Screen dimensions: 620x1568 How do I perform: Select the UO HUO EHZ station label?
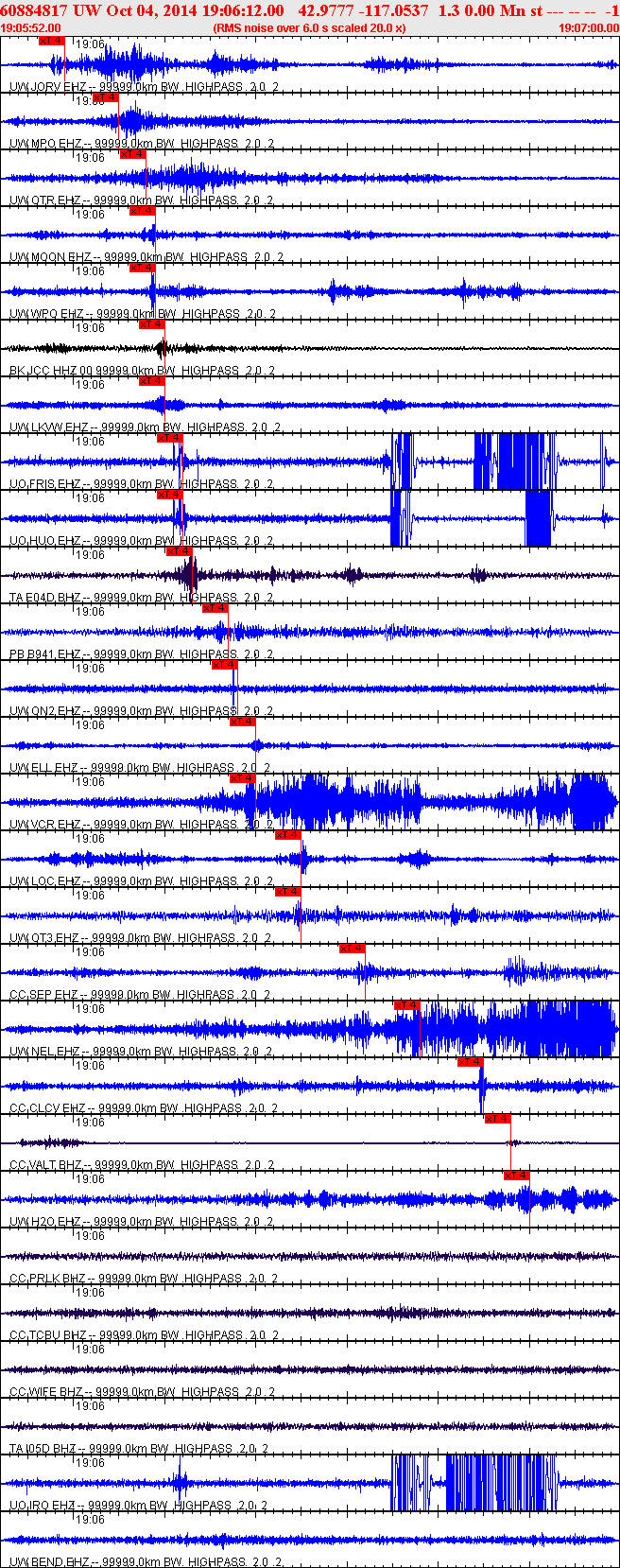pyautogui.click(x=142, y=541)
